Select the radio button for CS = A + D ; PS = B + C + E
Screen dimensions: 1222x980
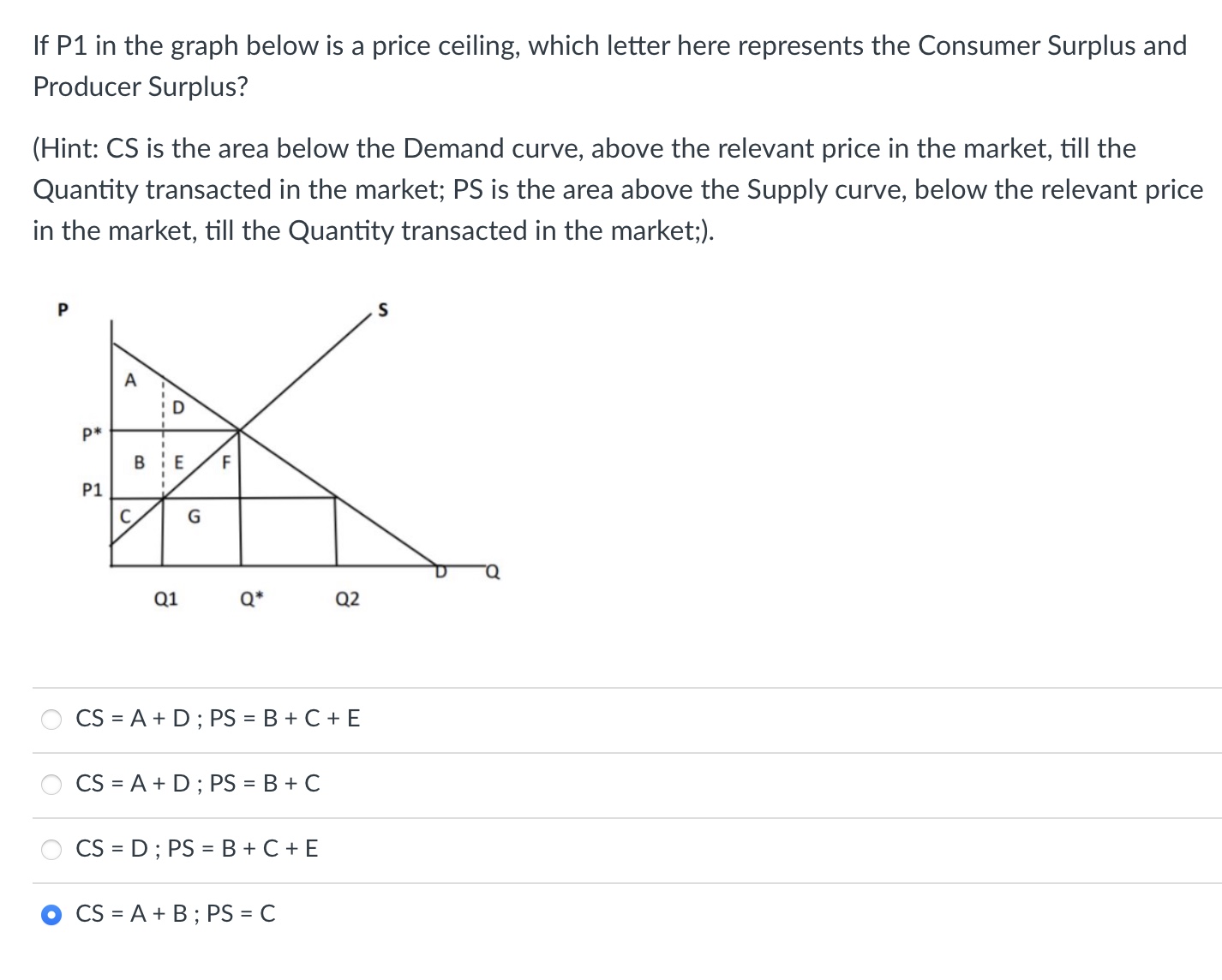pos(51,720)
